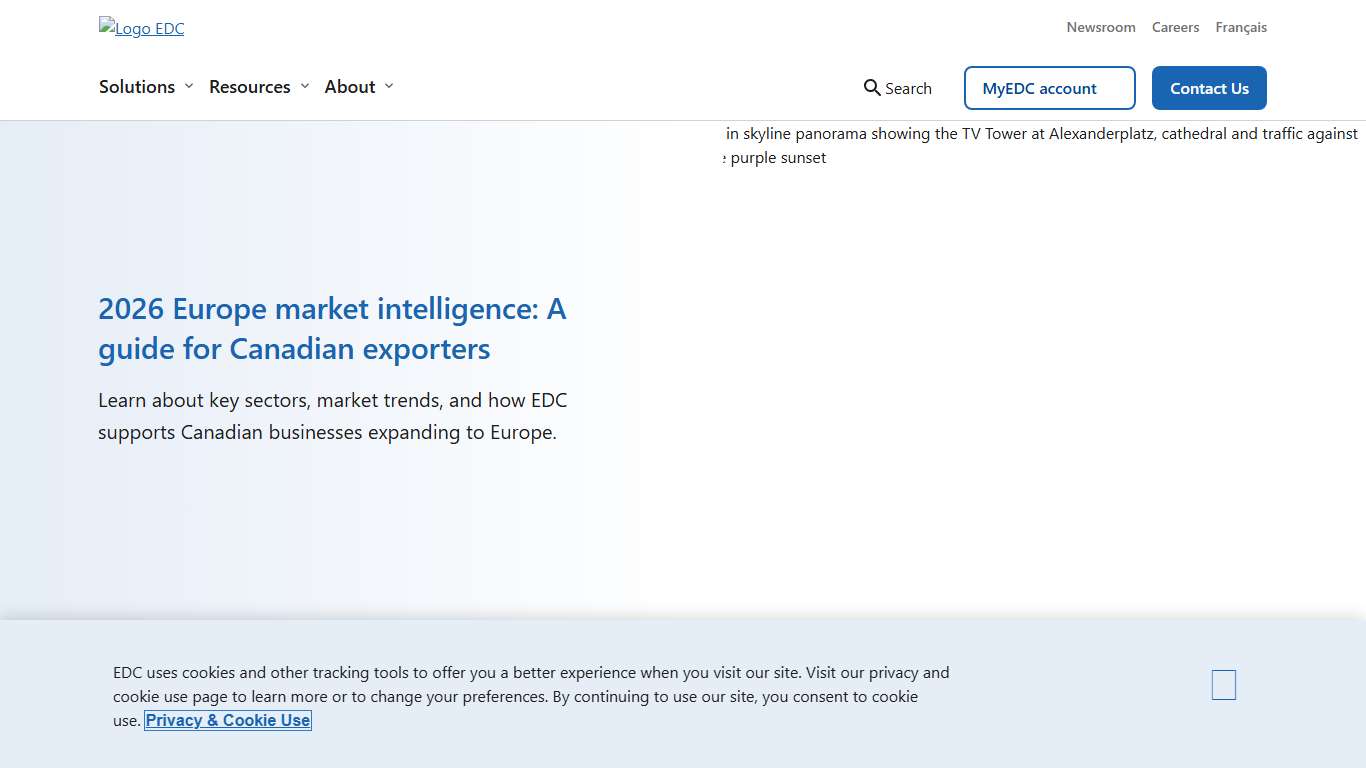Image resolution: width=1366 pixels, height=768 pixels.
Task: Click the Resources chevron arrow
Action: pyautogui.click(x=305, y=87)
